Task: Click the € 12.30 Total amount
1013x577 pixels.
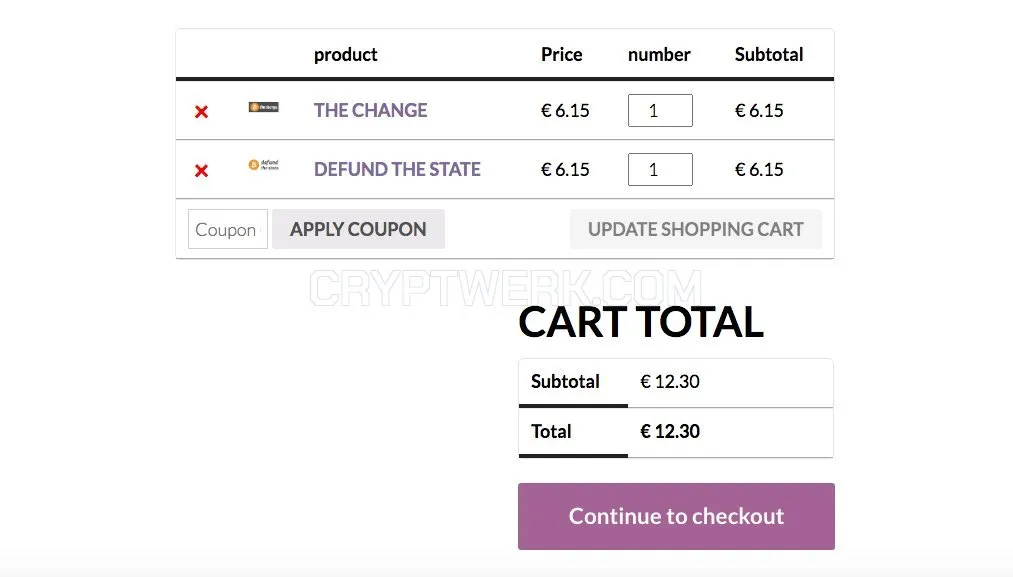Action: point(670,431)
